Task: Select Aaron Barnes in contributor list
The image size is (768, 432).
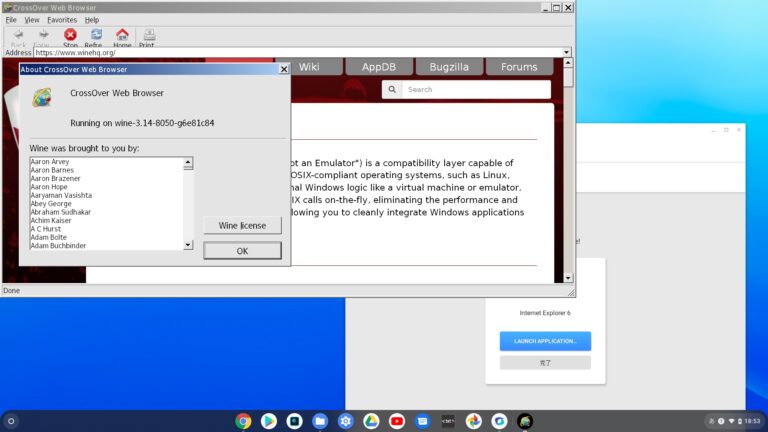Action: tap(52, 170)
